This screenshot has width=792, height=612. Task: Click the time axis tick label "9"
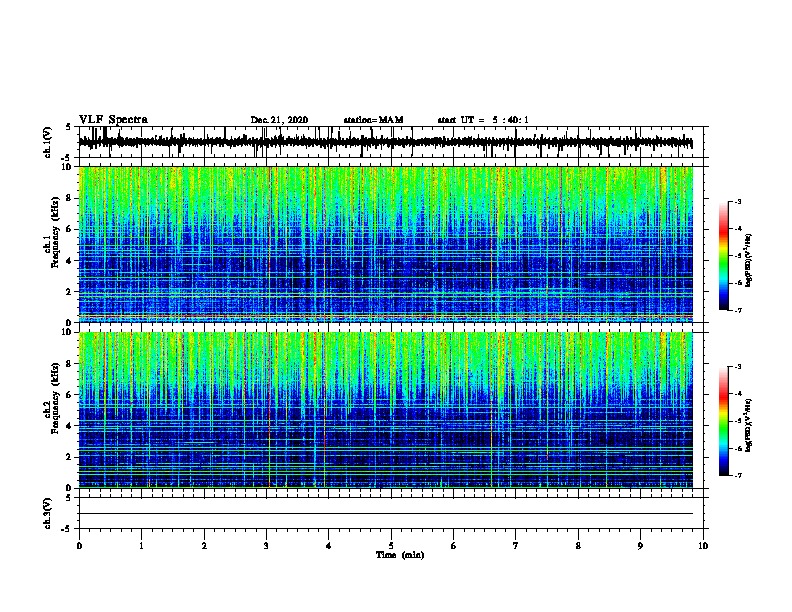click(x=640, y=546)
